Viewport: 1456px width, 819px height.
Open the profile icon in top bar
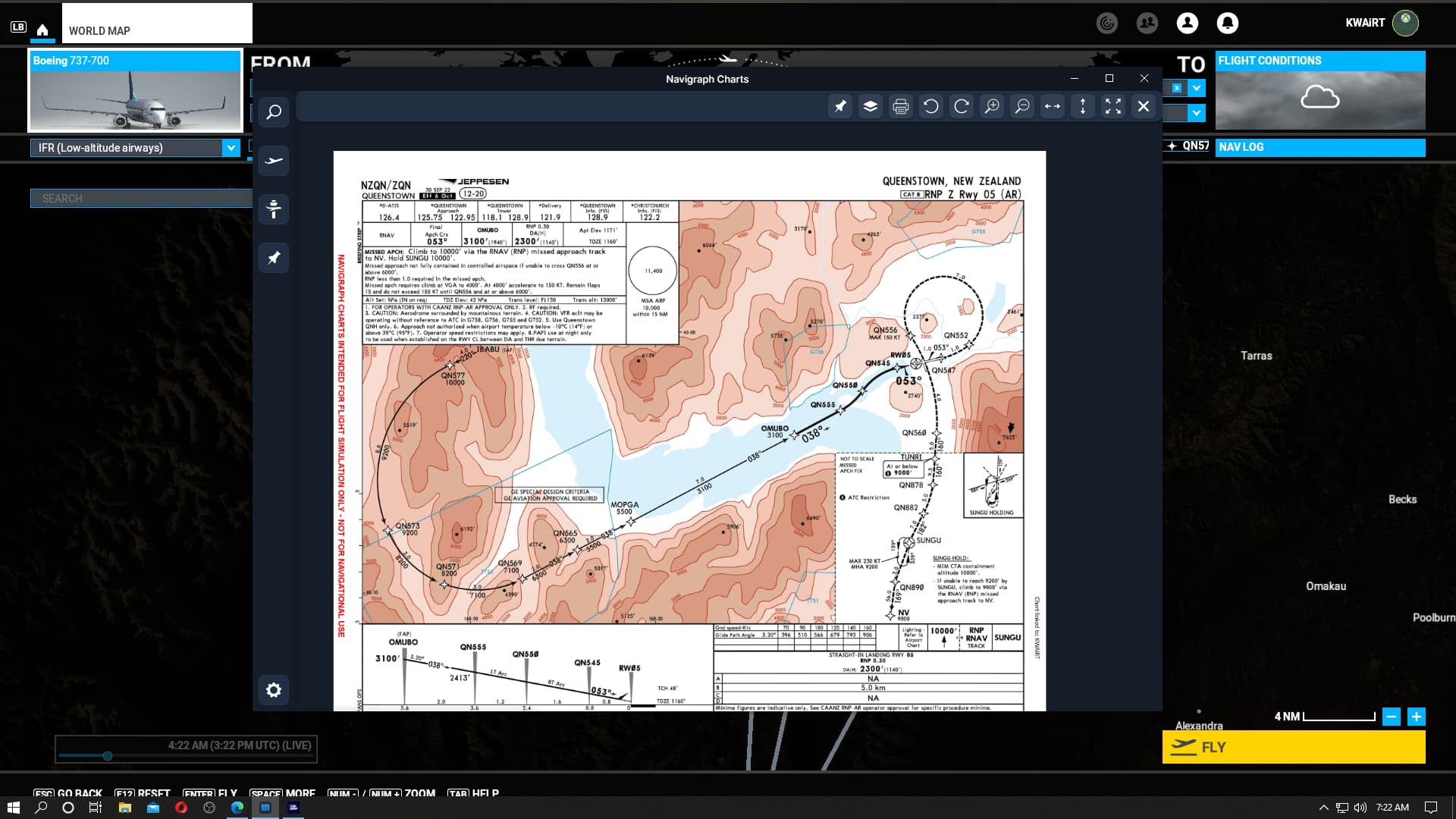coord(1188,23)
